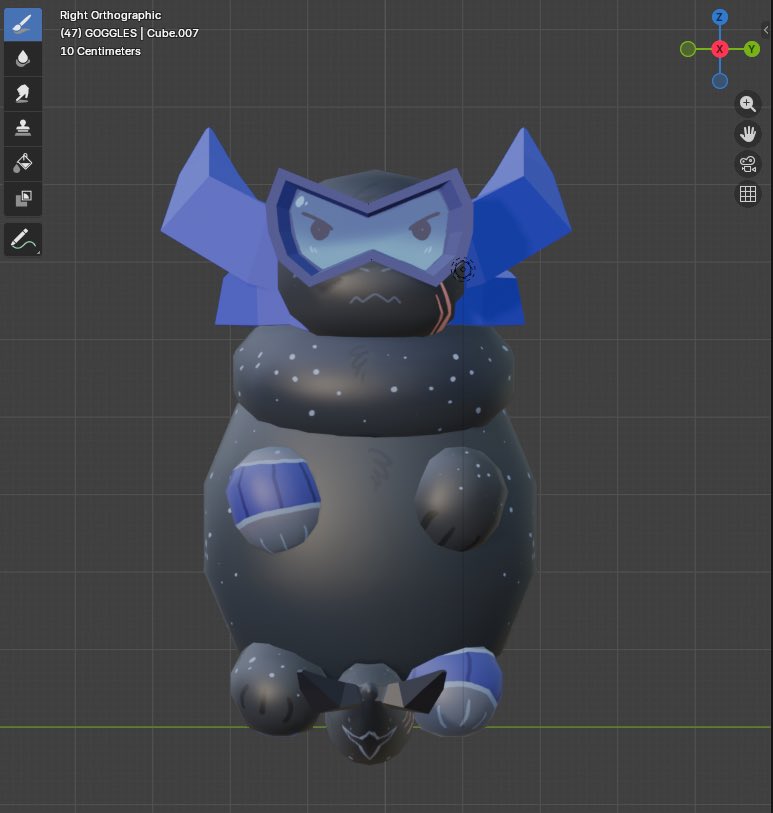This screenshot has height=813, width=773.
Task: Switch orthographic/perspective with grid icon
Action: [748, 194]
